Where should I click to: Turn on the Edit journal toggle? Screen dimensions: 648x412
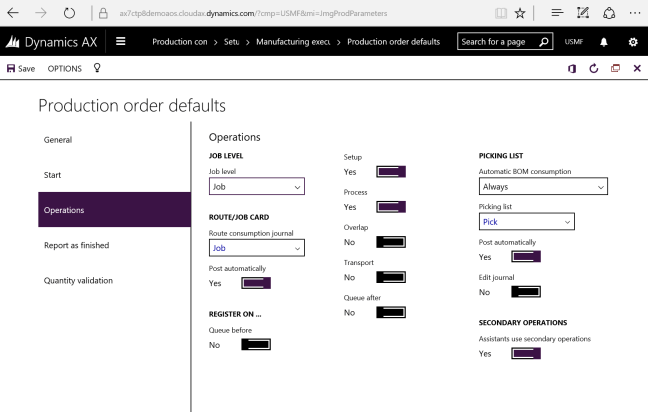click(x=525, y=292)
